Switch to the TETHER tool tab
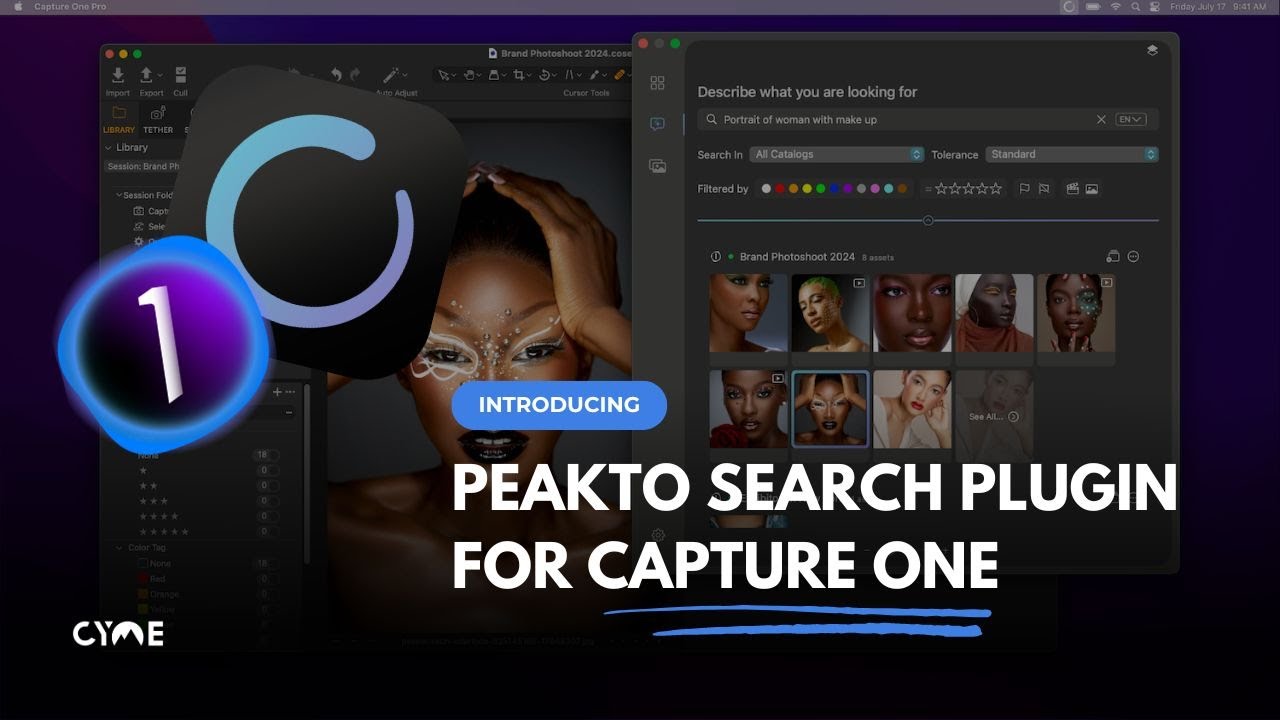1280x720 pixels. (158, 119)
